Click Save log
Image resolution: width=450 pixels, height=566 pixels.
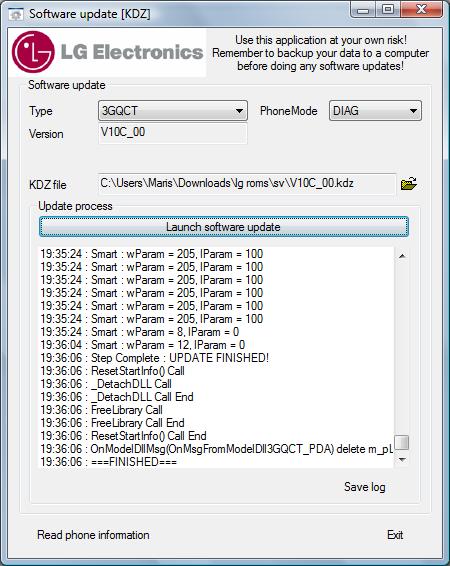364,487
